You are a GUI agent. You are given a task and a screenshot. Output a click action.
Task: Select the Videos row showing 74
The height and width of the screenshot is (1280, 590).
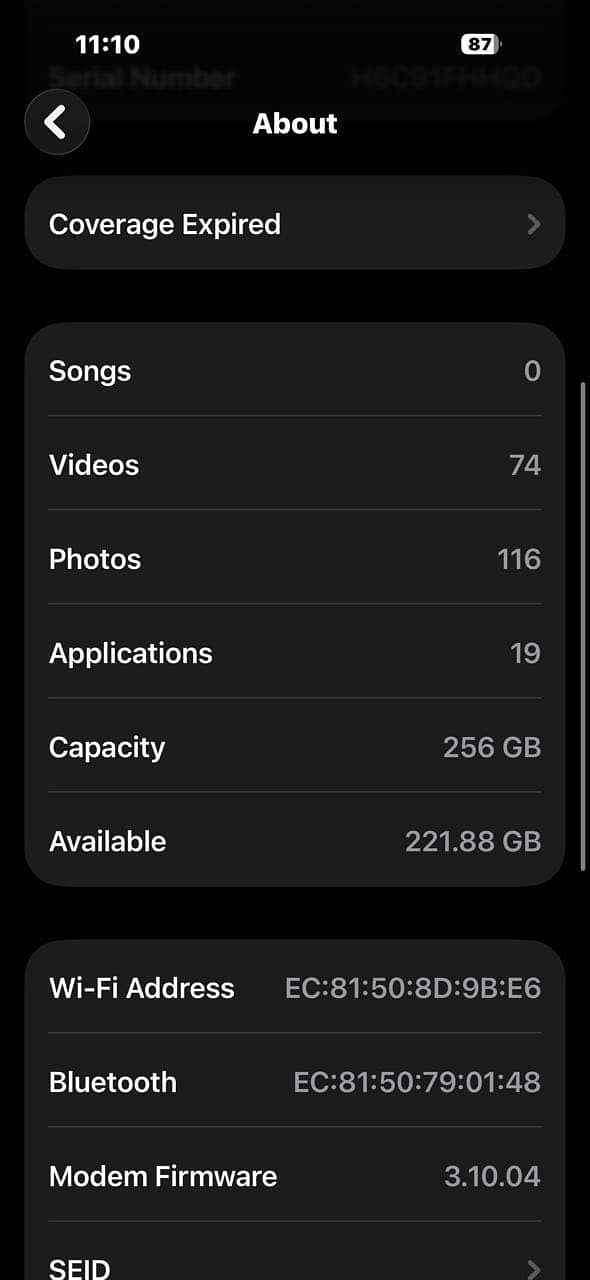click(x=295, y=464)
